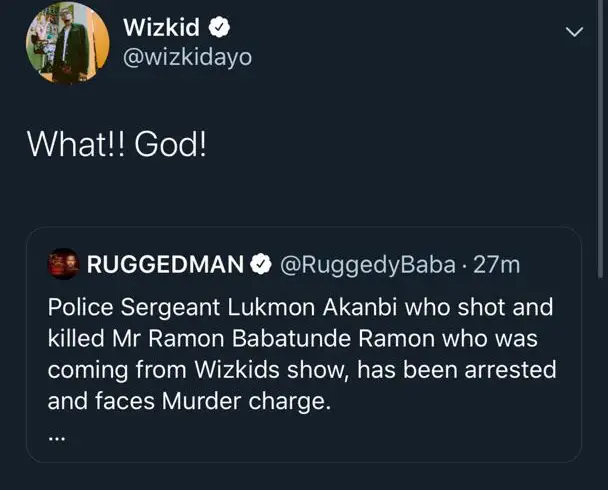Screen dimensions: 608x490
Task: Click the @wizkidayo handle
Action: click(x=186, y=59)
